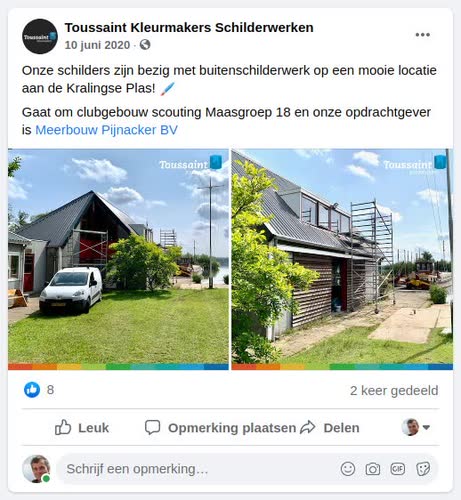Open the GIF picker in comment box

[x=398, y=469]
